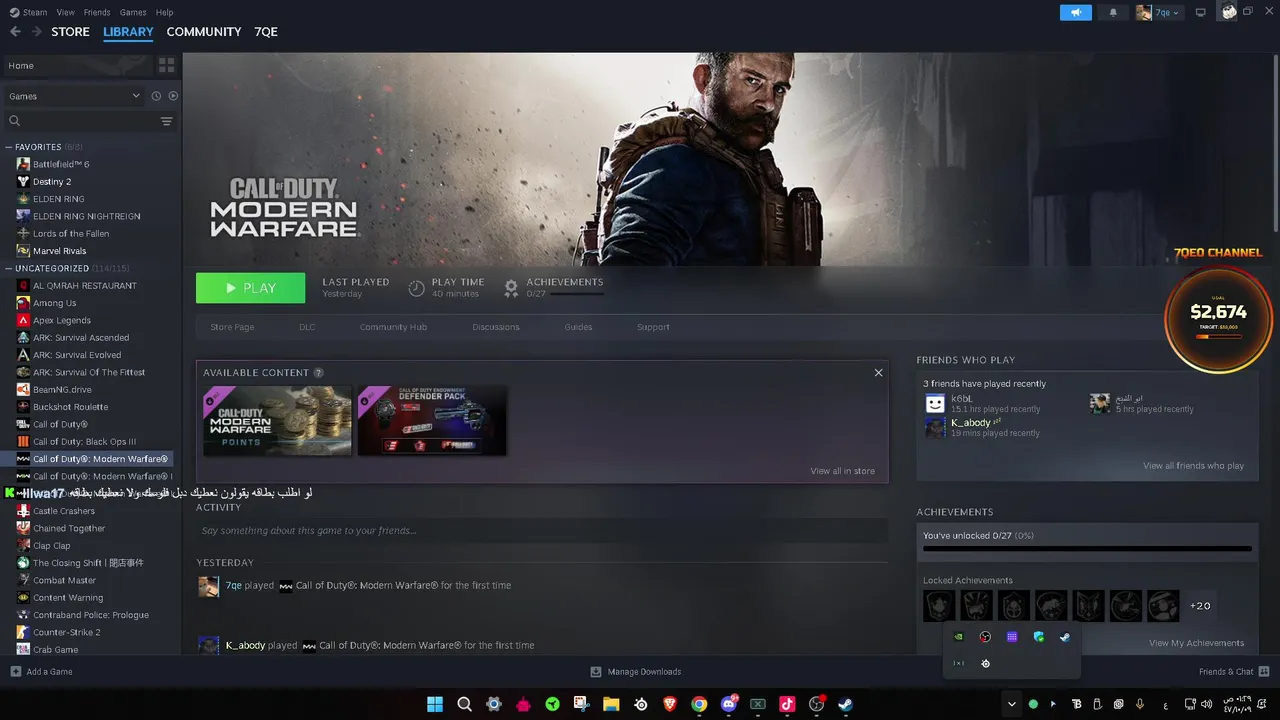Collapse the FAVORITES category
This screenshot has height=720, width=1280.
click(x=9, y=147)
